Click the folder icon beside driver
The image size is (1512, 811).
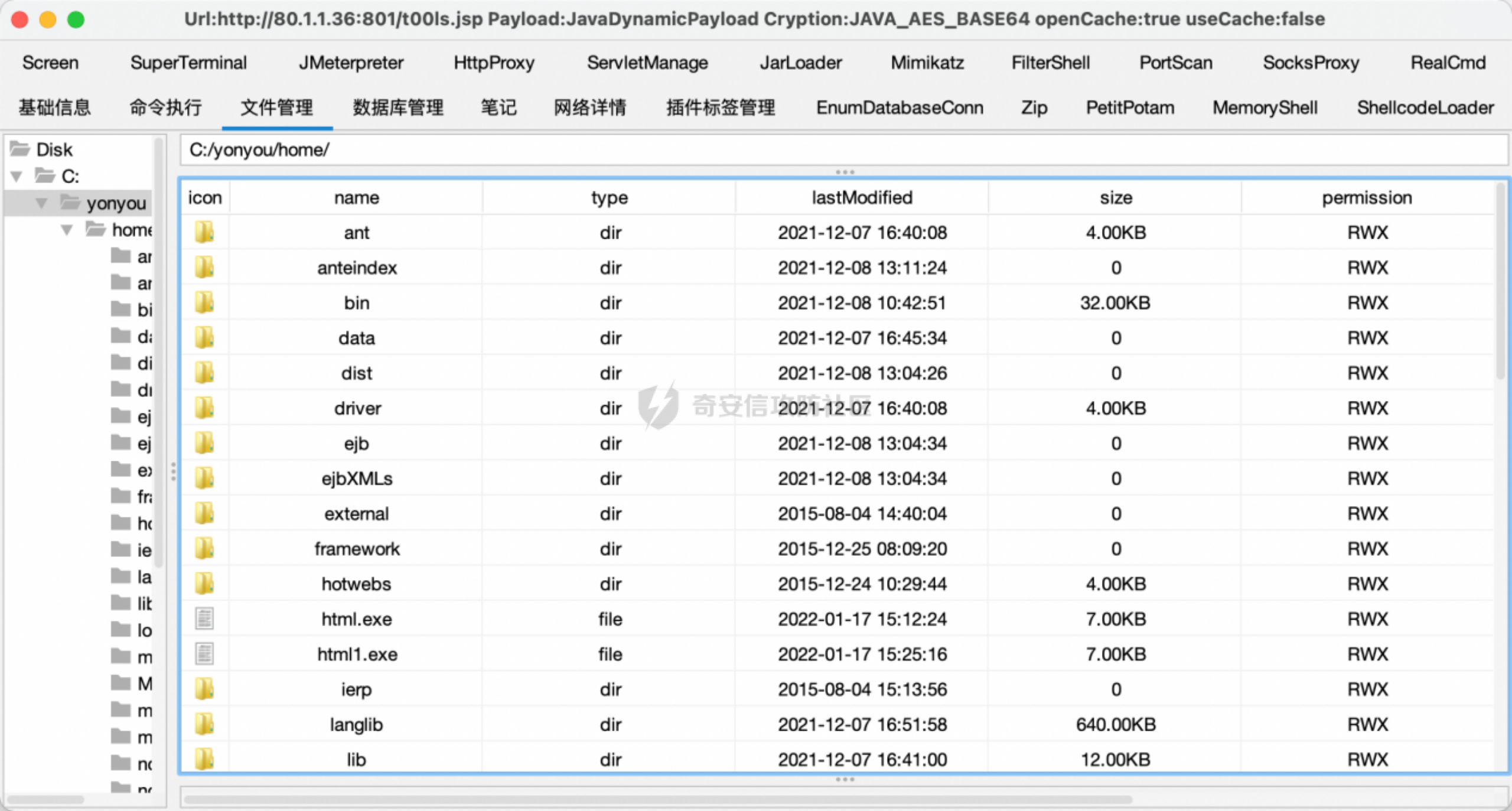[204, 408]
